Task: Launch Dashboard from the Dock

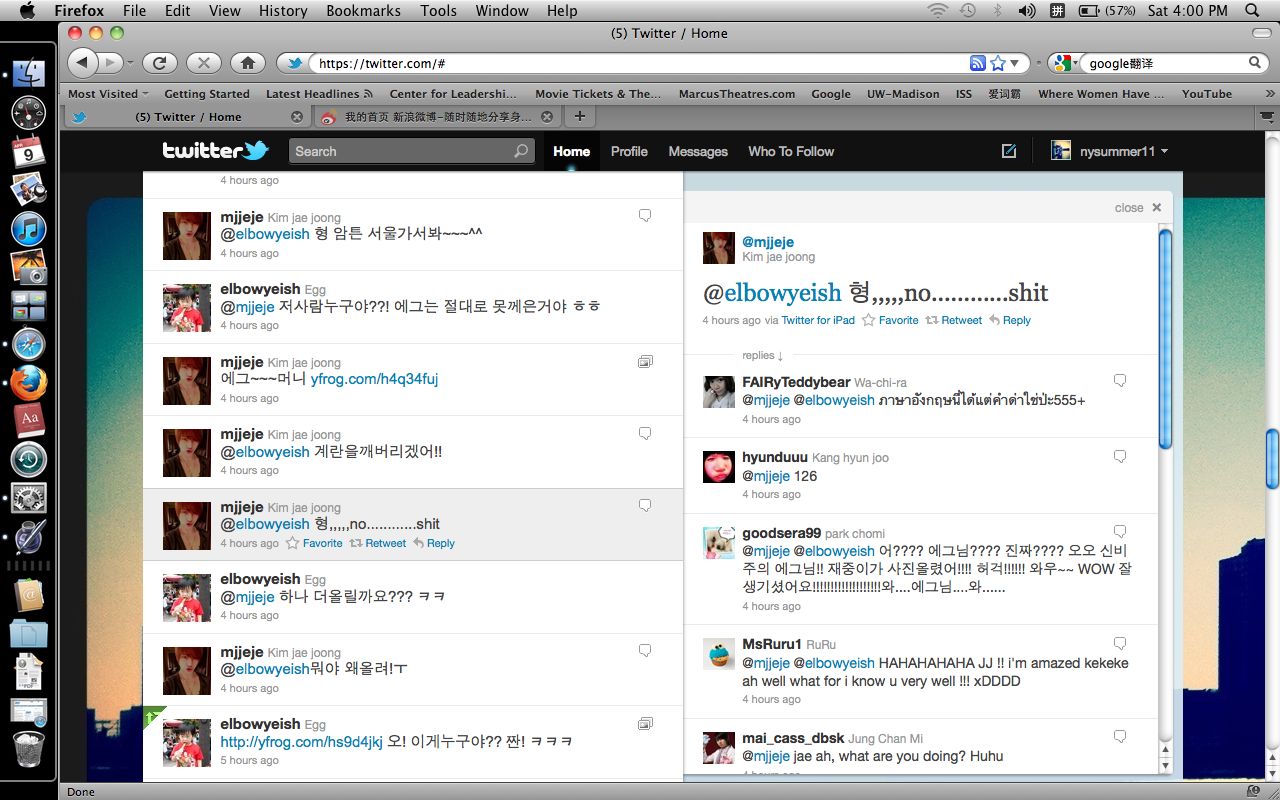Action: pyautogui.click(x=29, y=112)
